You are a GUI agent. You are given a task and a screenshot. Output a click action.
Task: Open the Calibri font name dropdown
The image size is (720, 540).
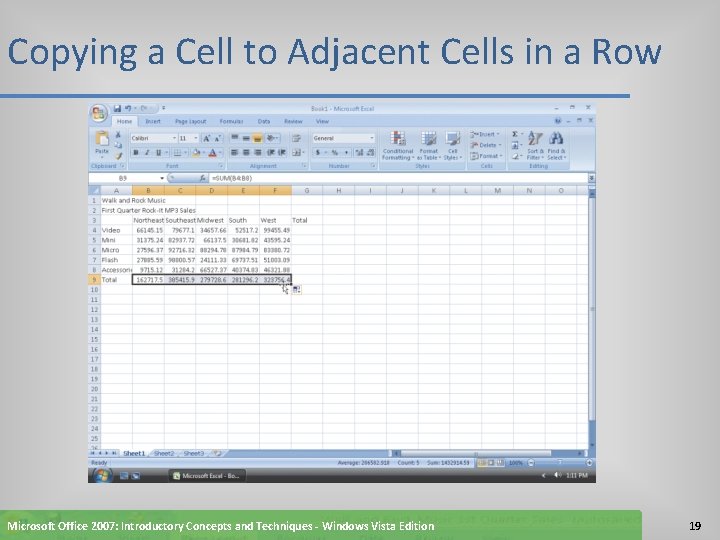pyautogui.click(x=174, y=138)
